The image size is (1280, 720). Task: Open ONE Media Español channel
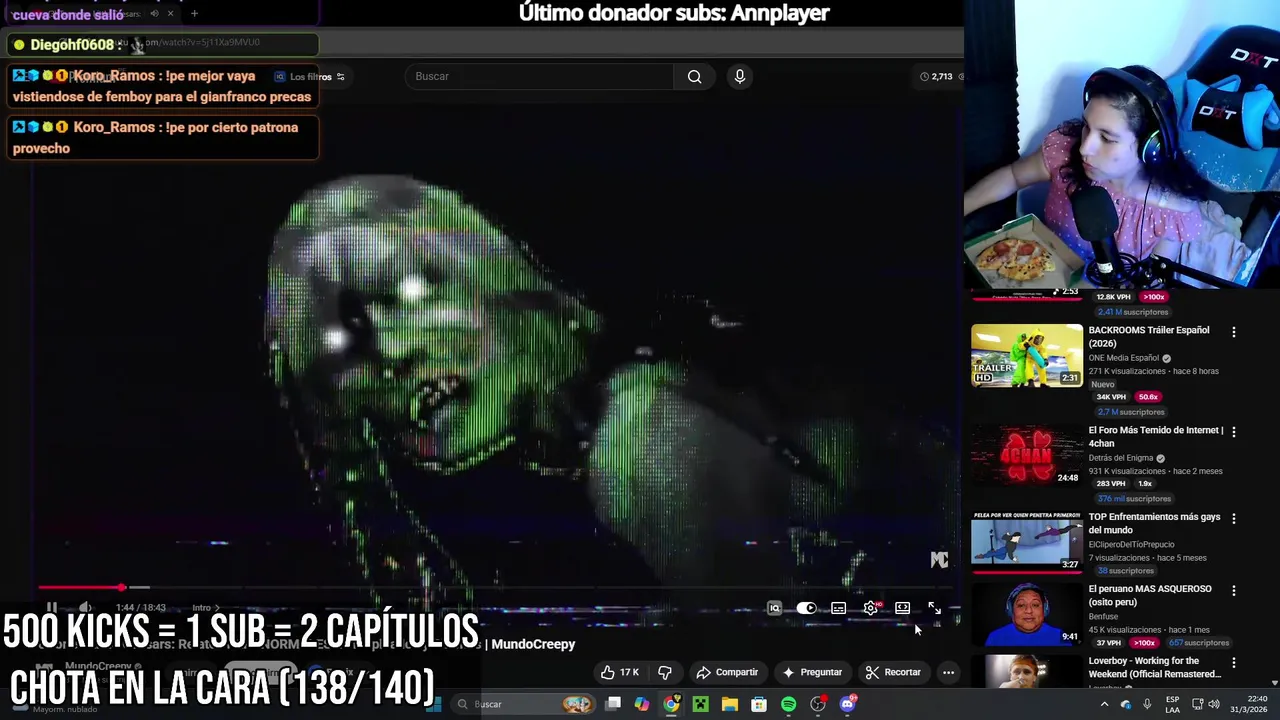pyautogui.click(x=1123, y=358)
